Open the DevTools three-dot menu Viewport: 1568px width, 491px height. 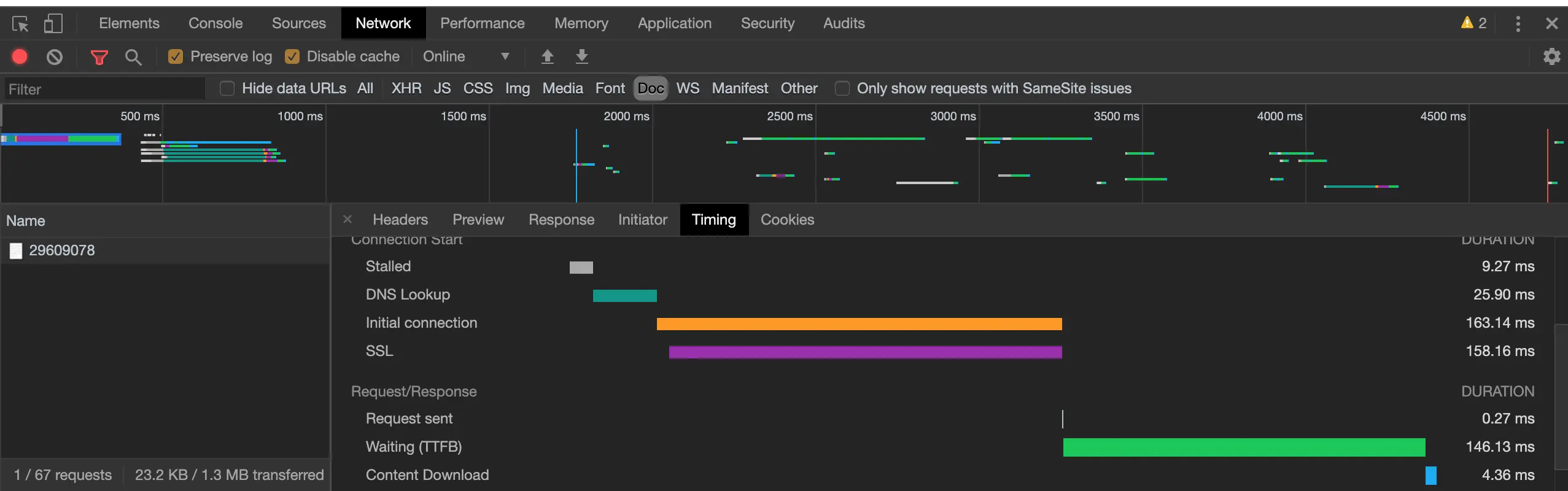[x=1518, y=23]
